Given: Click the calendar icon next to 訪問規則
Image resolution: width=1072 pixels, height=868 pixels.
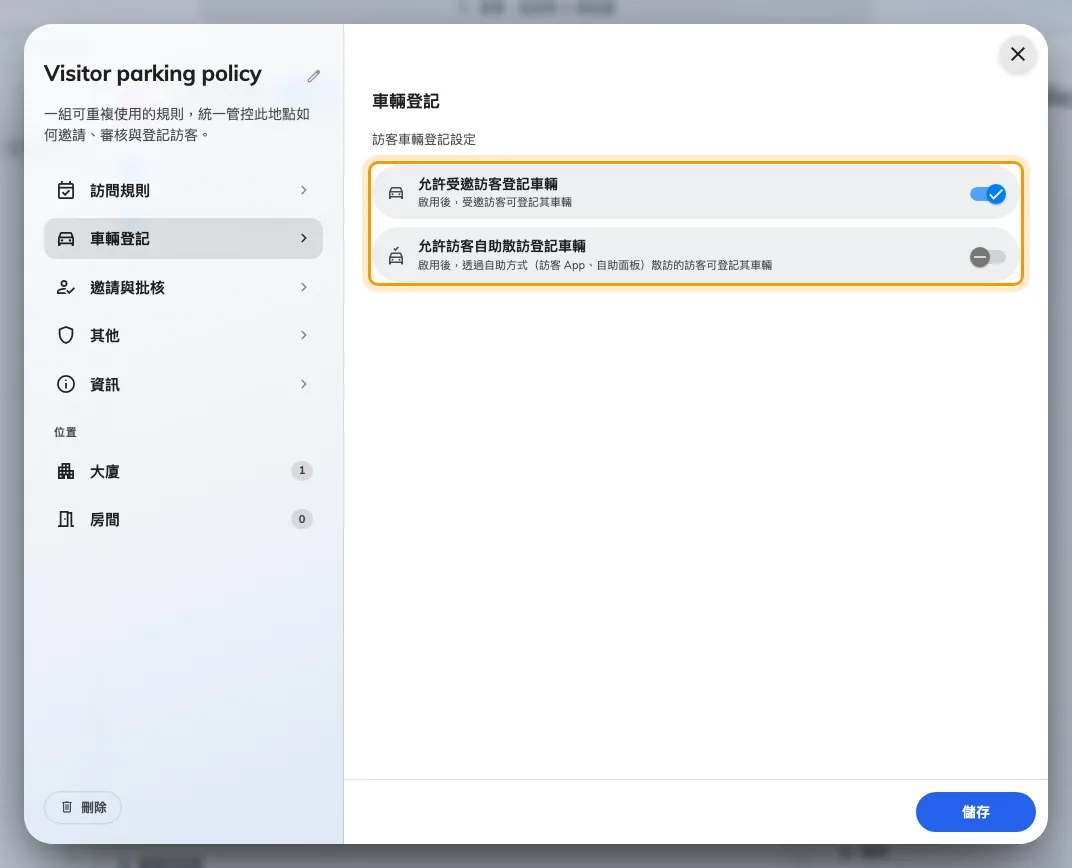Looking at the screenshot, I should (x=66, y=190).
